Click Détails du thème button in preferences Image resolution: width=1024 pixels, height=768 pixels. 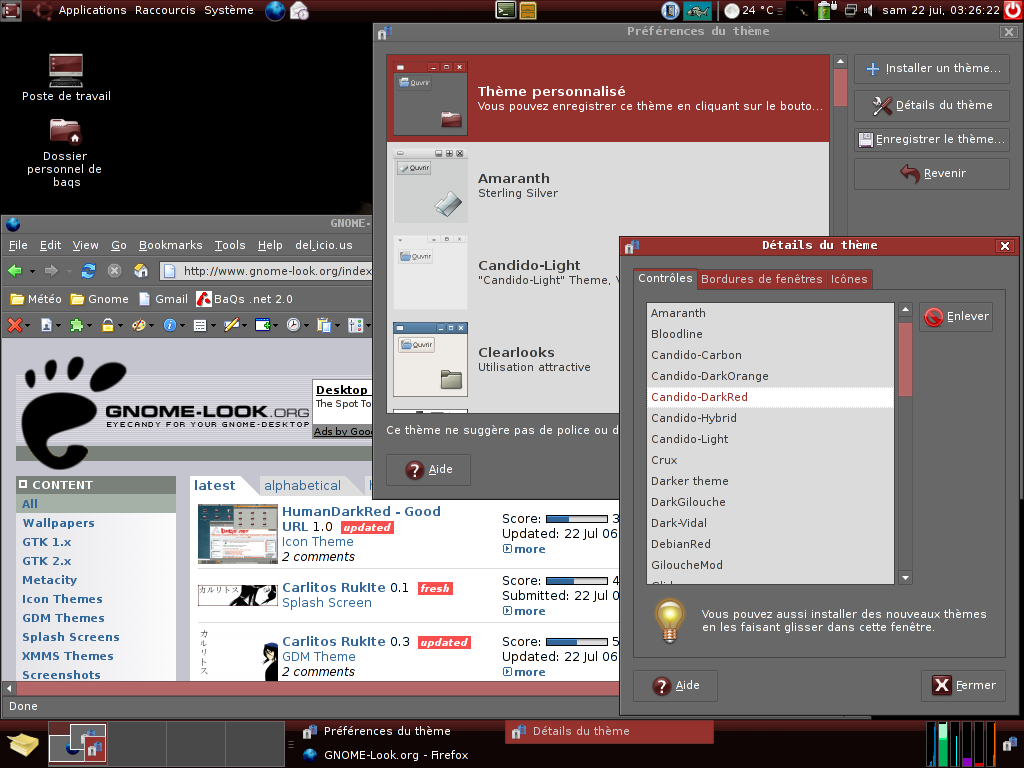pyautogui.click(x=932, y=105)
